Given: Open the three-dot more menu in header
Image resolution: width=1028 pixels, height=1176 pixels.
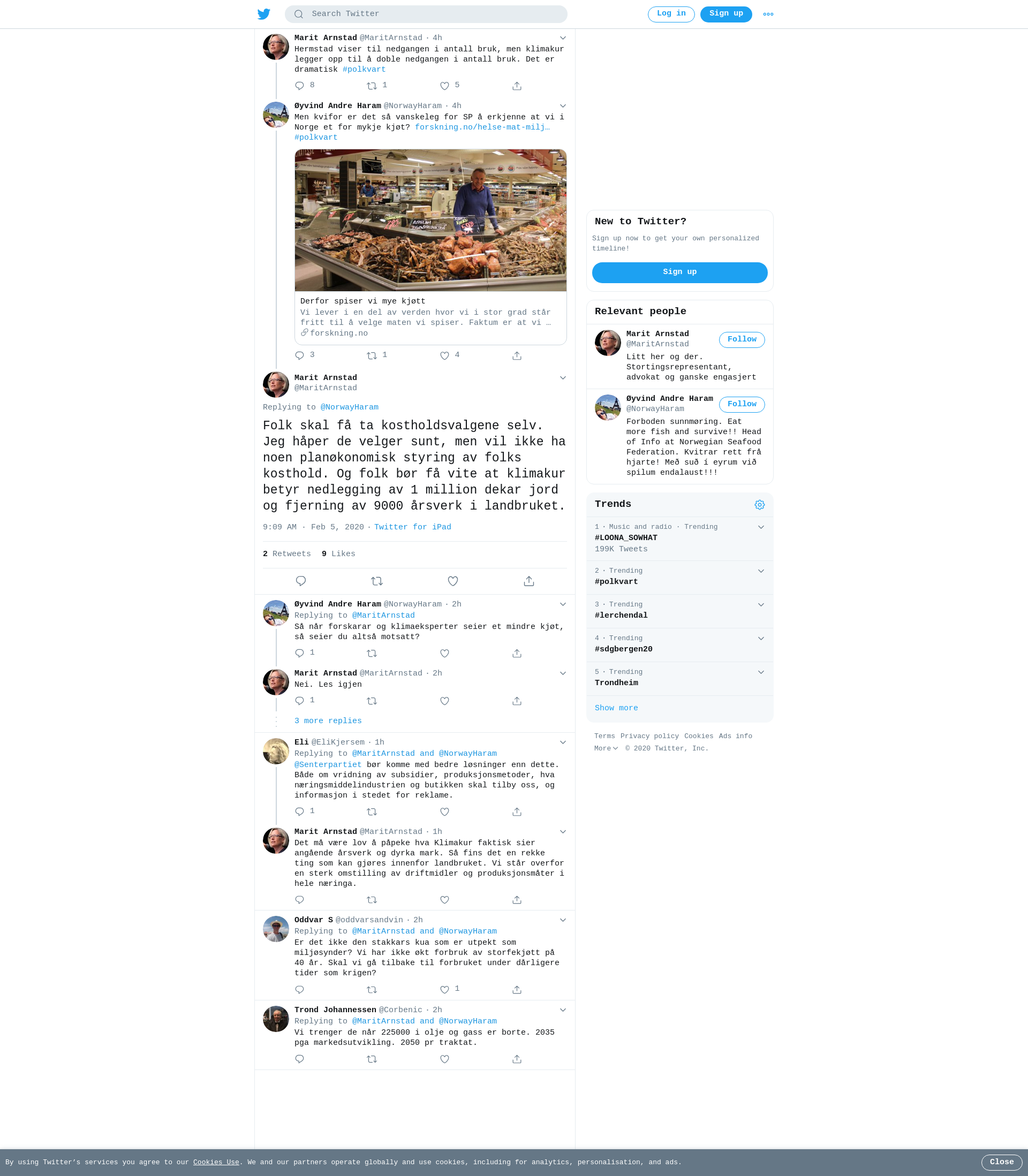Looking at the screenshot, I should click(x=768, y=14).
